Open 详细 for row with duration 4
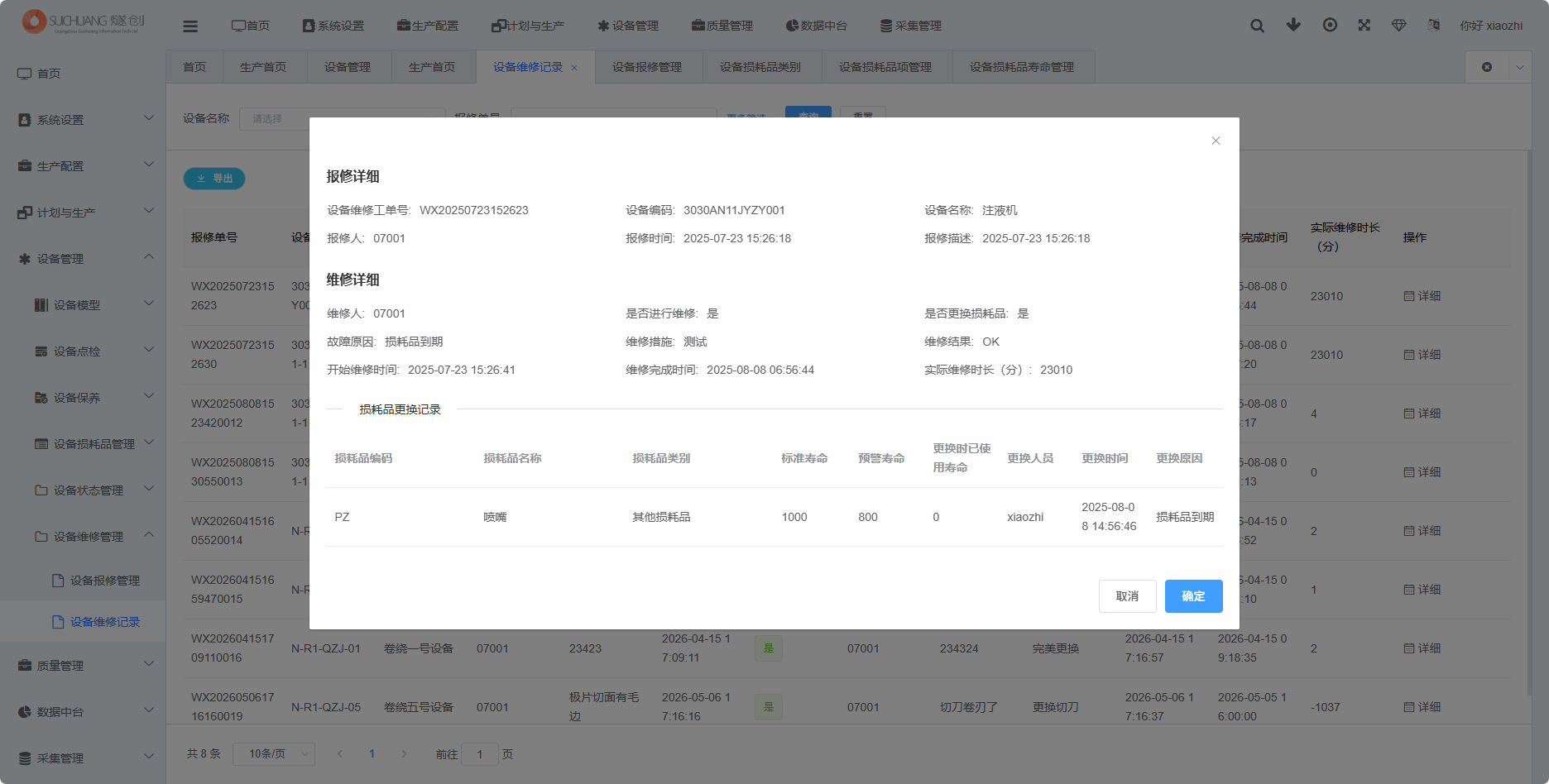 1422,414
